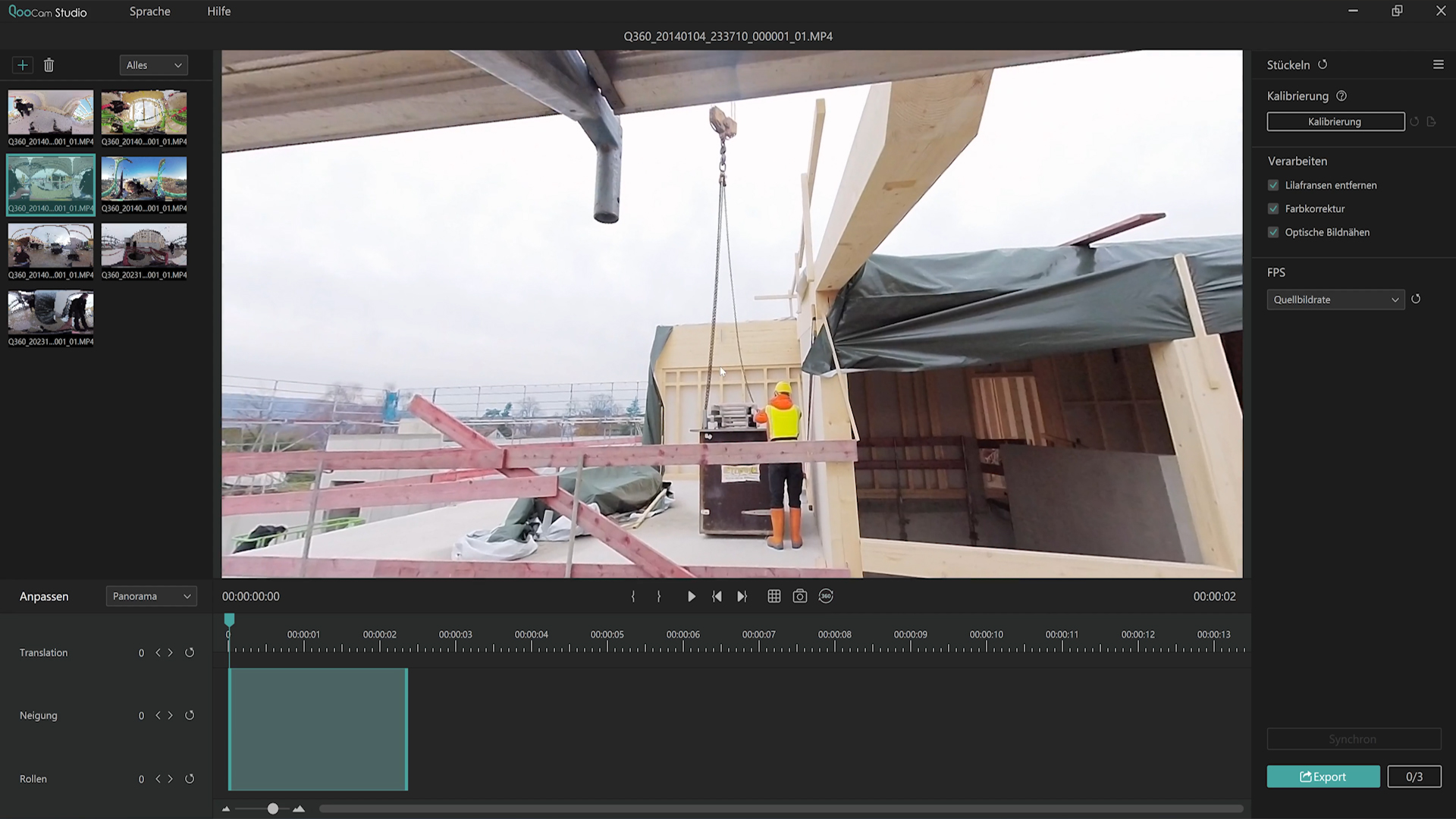
Task: Click the add media plus icon
Action: [x=23, y=65]
